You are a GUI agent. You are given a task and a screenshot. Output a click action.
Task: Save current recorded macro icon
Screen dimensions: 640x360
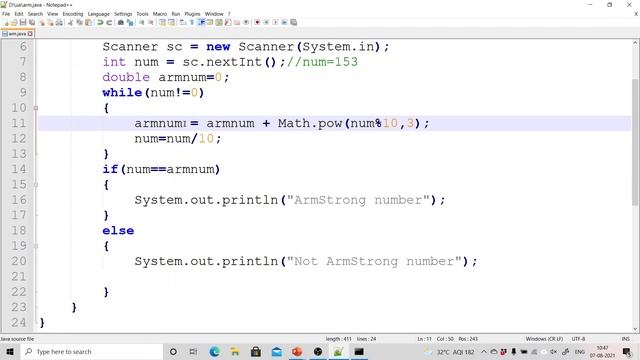point(293,22)
